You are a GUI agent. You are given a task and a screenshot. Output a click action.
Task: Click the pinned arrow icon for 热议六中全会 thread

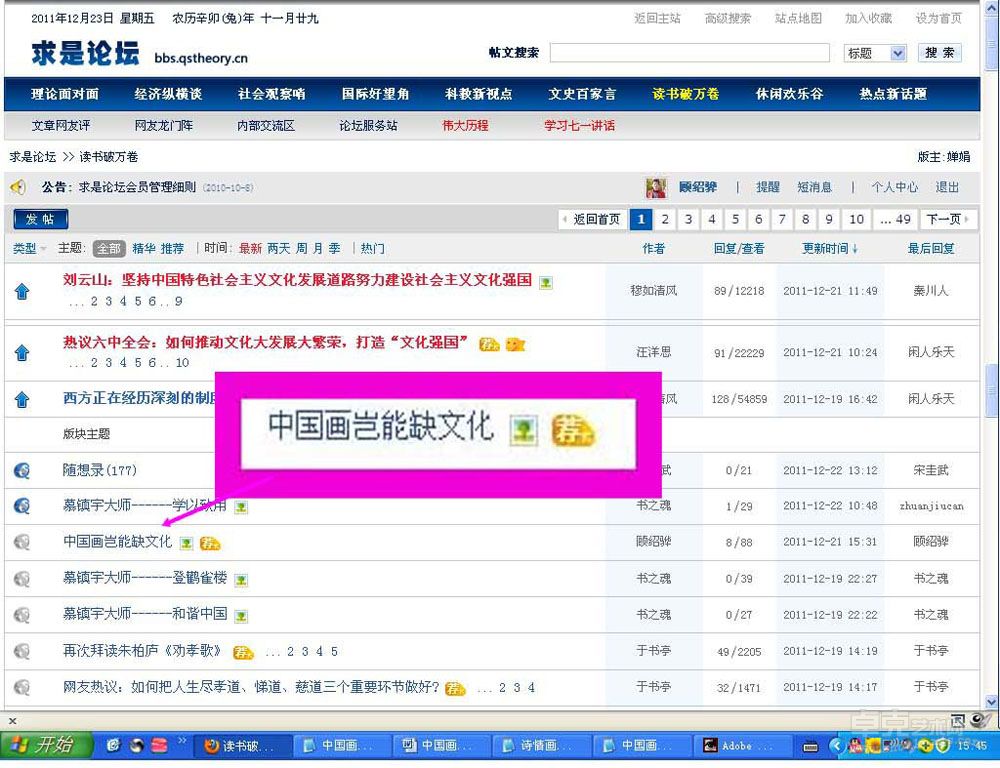coord(22,352)
